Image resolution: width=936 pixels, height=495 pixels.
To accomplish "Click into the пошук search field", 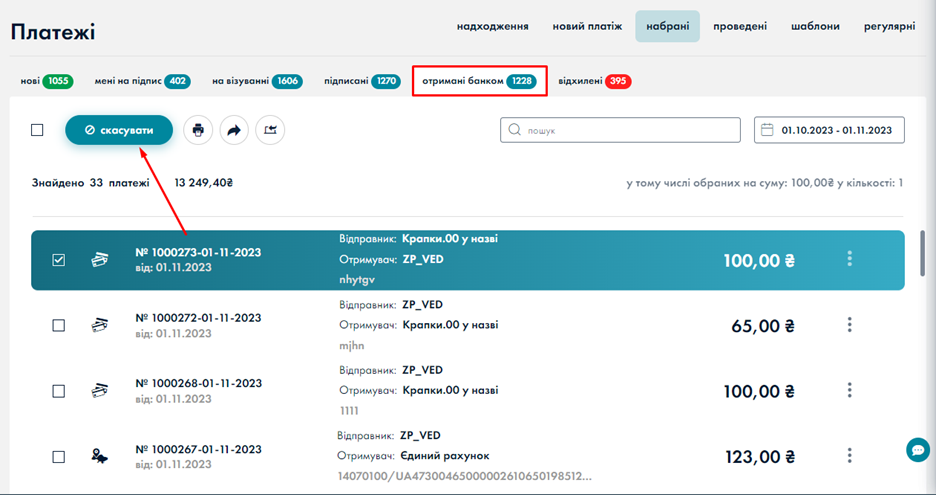I will pos(620,130).
